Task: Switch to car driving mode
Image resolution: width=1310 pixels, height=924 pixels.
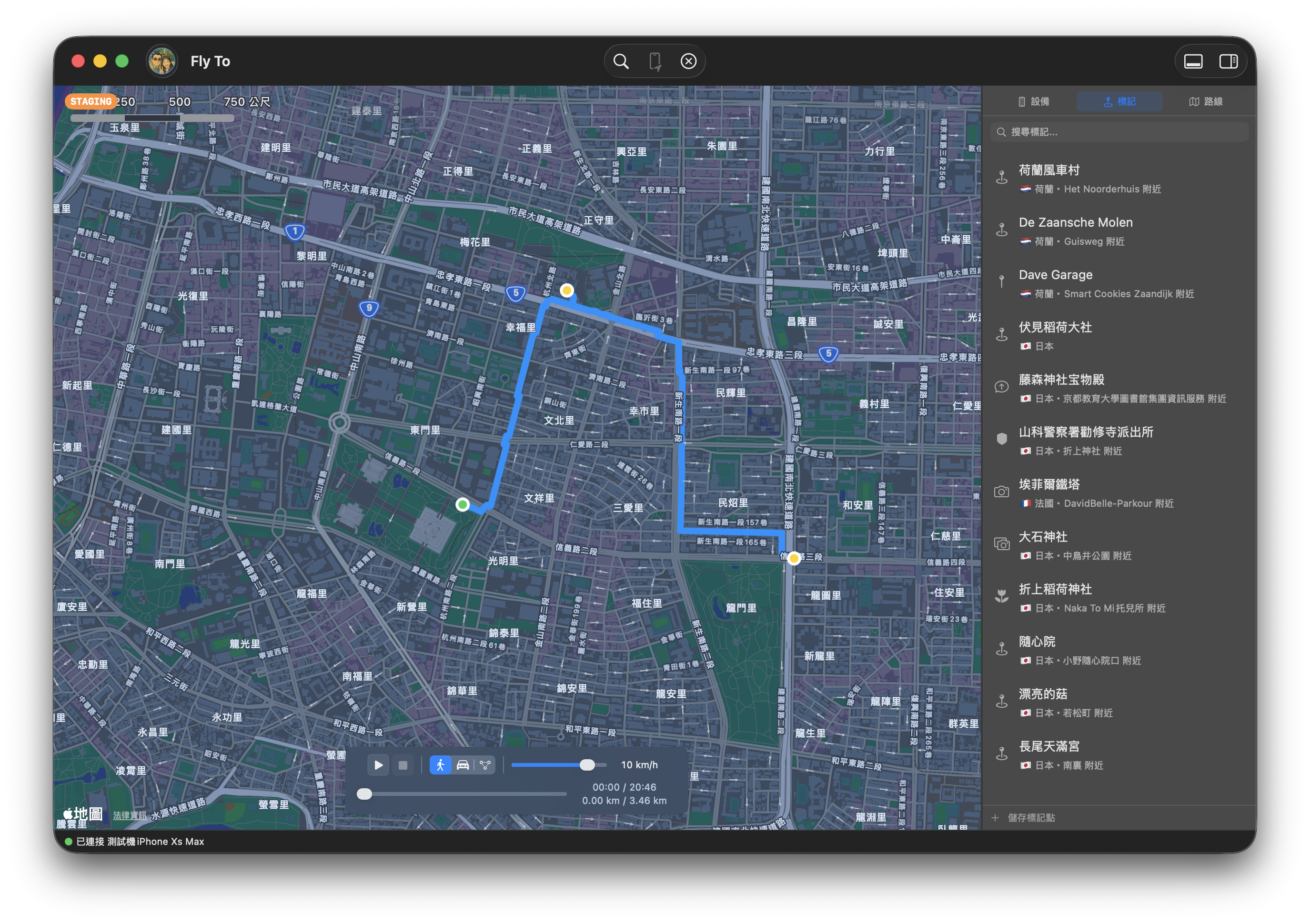Action: click(x=463, y=765)
